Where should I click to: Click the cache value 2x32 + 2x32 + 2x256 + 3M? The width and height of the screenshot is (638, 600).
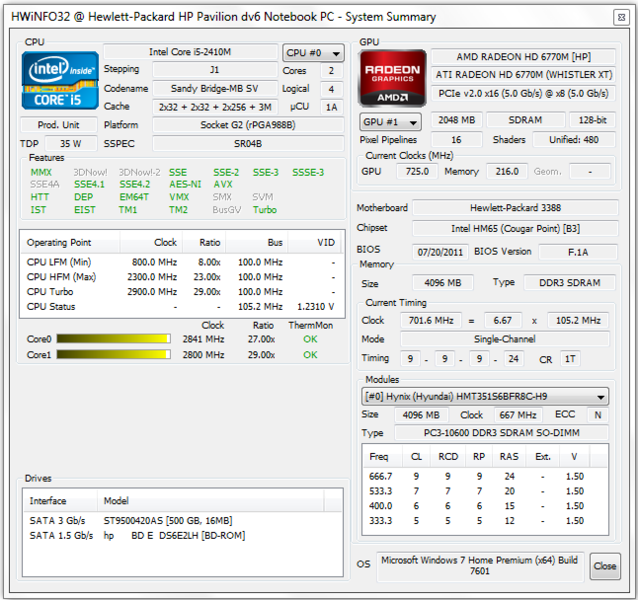[215, 107]
